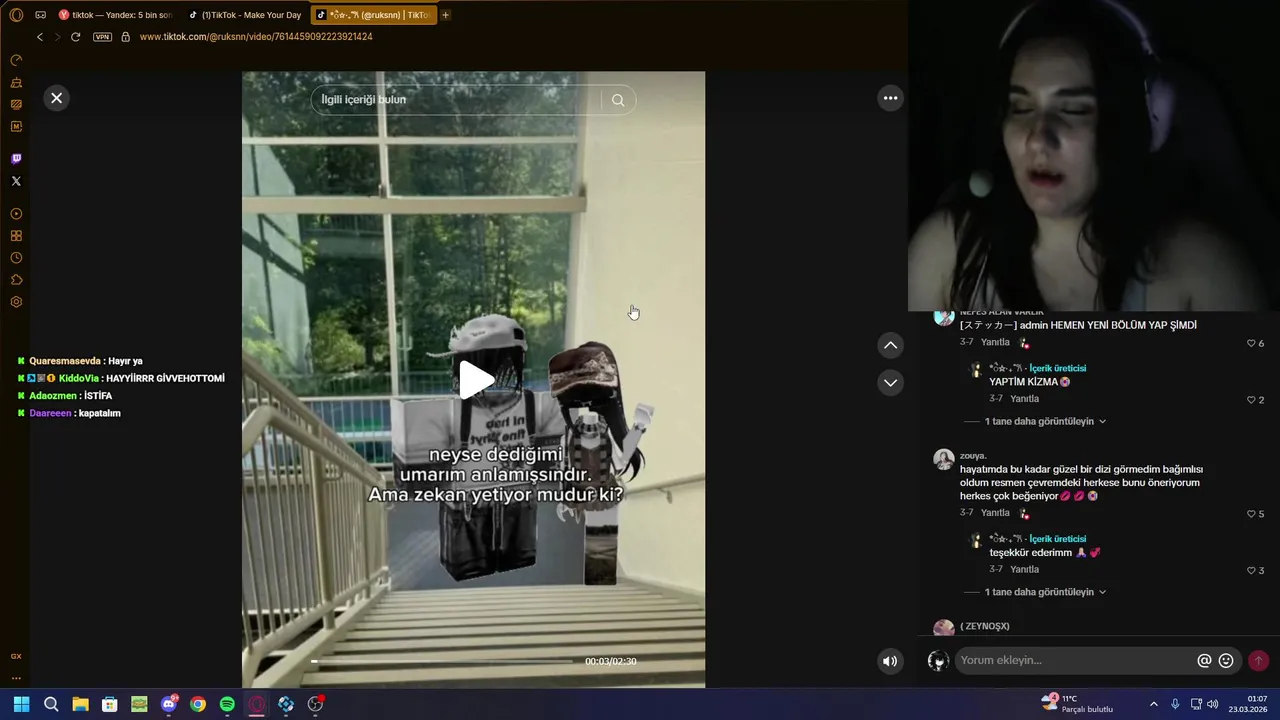Expand '1 tane daha görüntüleyin' under teşekkür ederimm

coord(1046,592)
